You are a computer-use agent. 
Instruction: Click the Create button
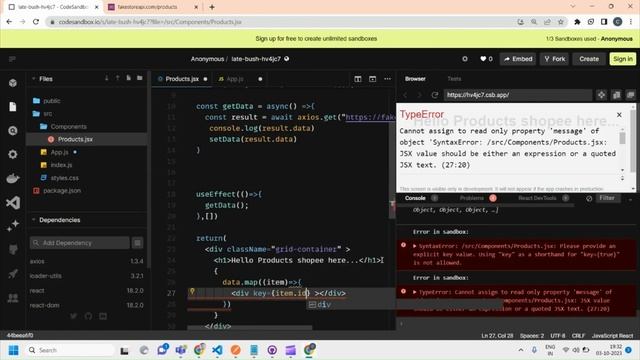[589, 59]
